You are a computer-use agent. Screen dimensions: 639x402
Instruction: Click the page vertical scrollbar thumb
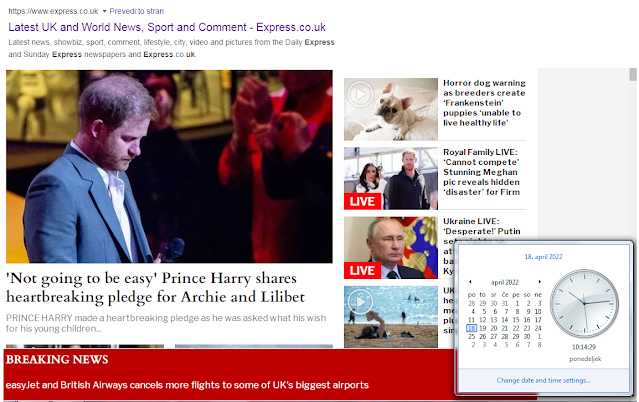632,75
